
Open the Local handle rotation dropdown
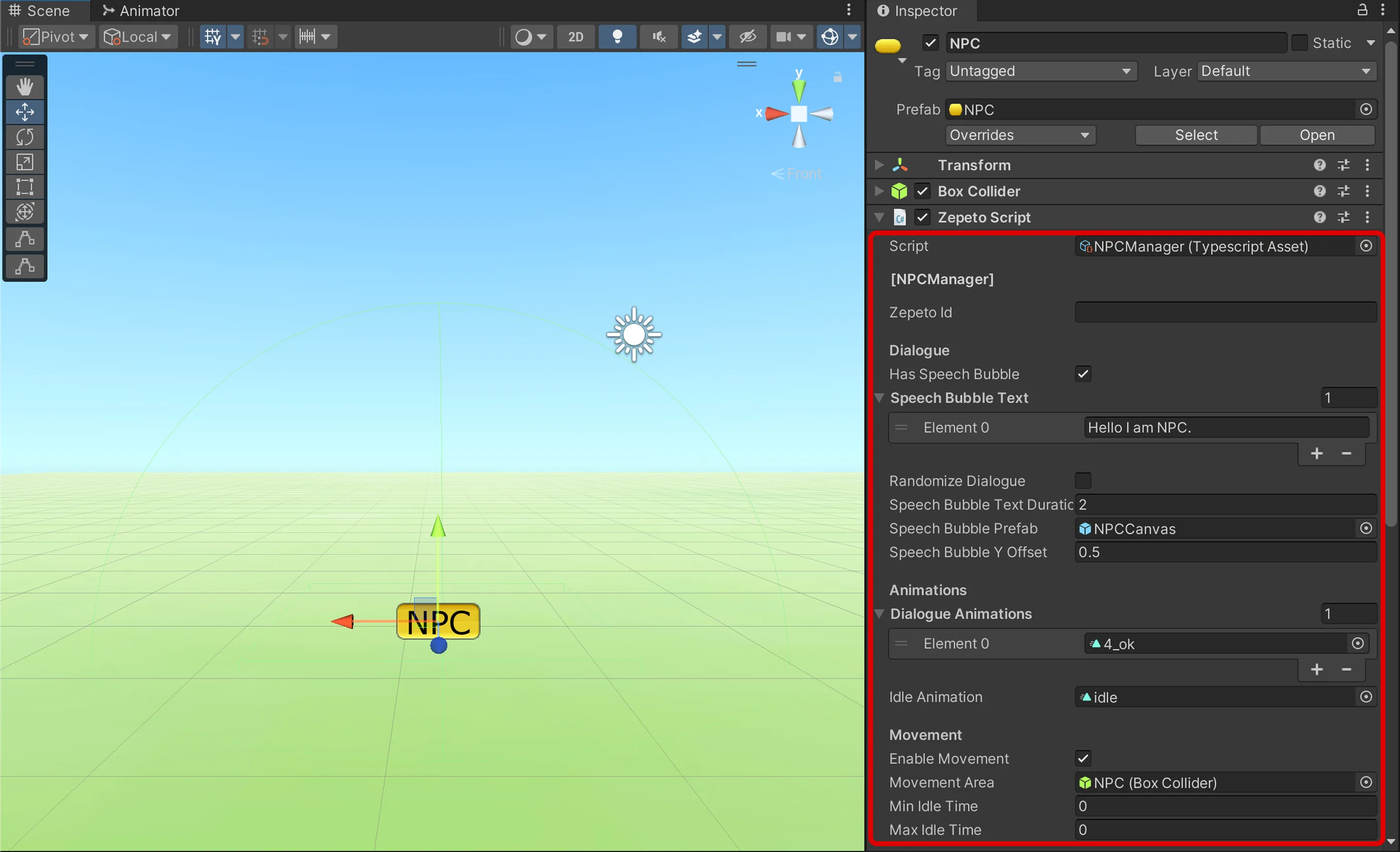click(138, 37)
